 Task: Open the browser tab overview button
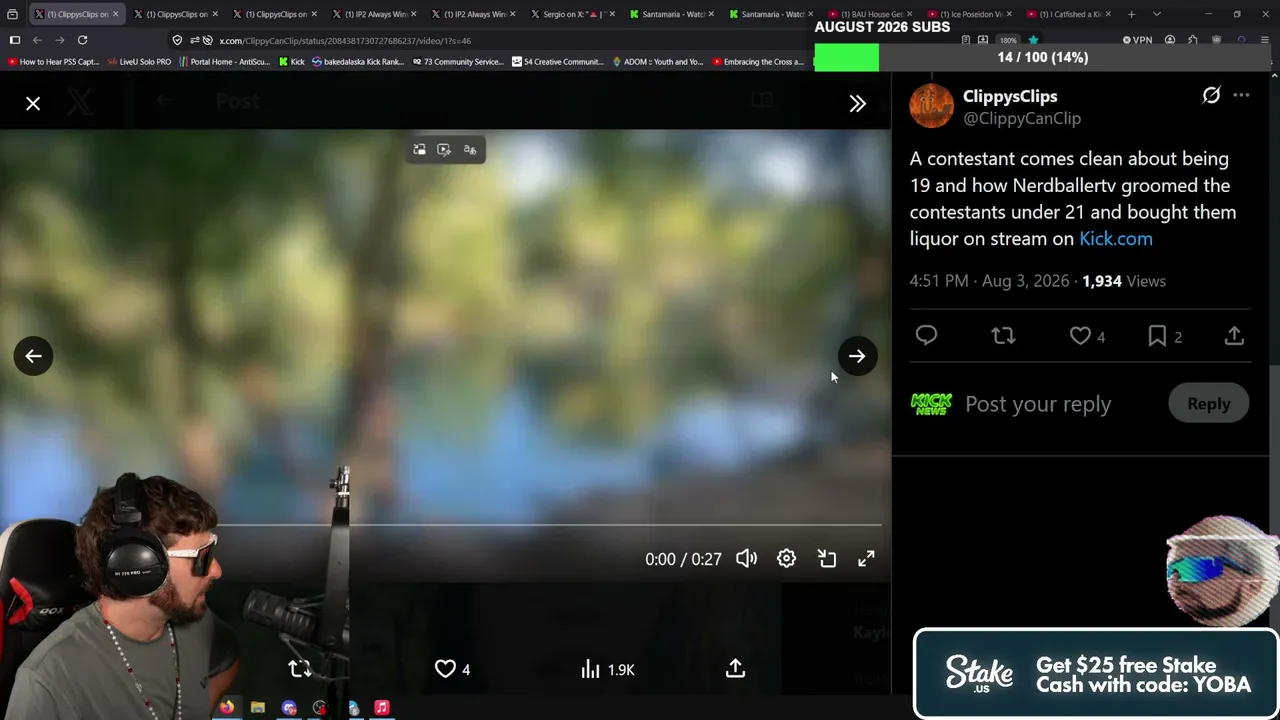click(12, 14)
